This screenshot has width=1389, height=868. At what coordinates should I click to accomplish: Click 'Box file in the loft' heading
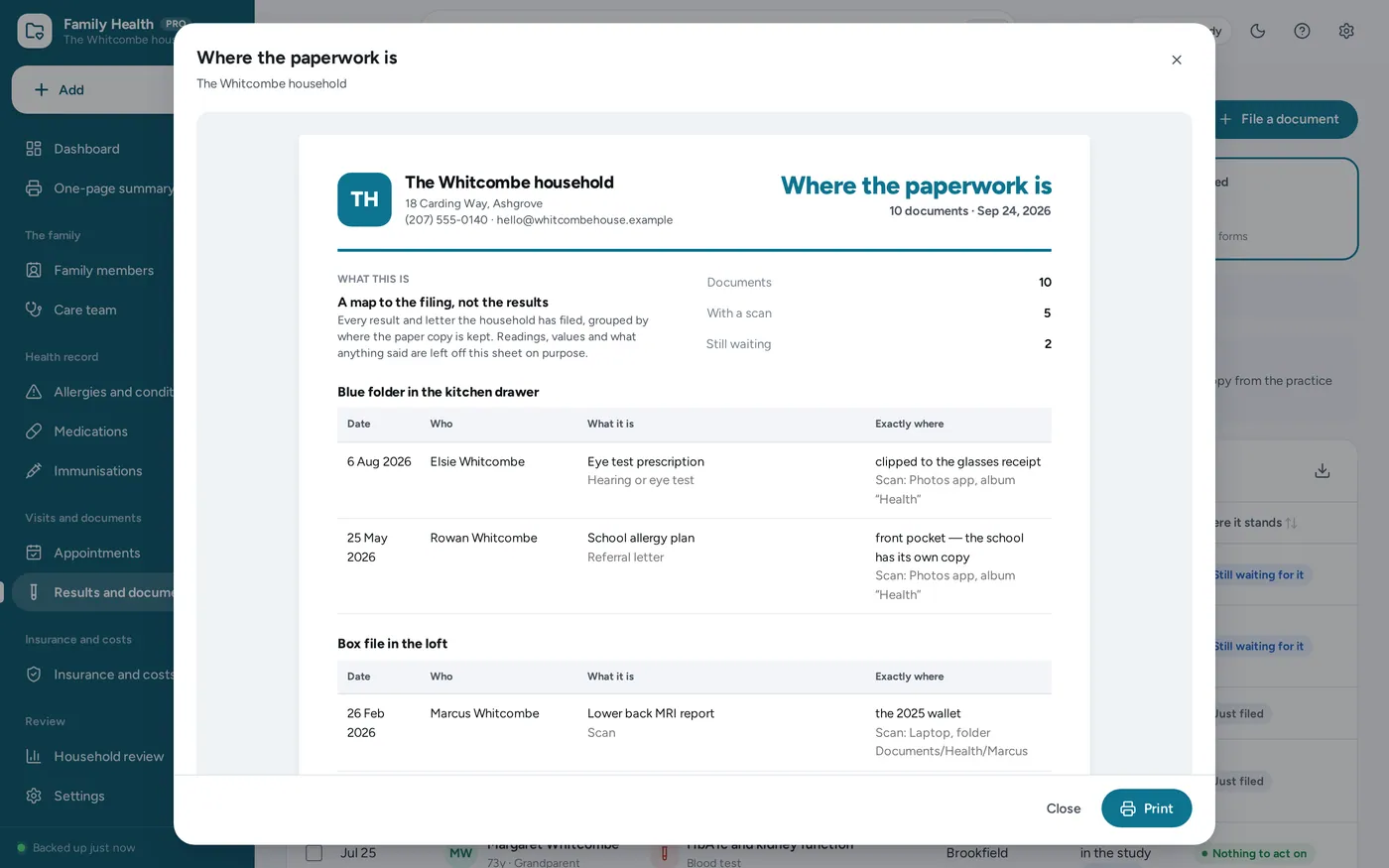392,644
